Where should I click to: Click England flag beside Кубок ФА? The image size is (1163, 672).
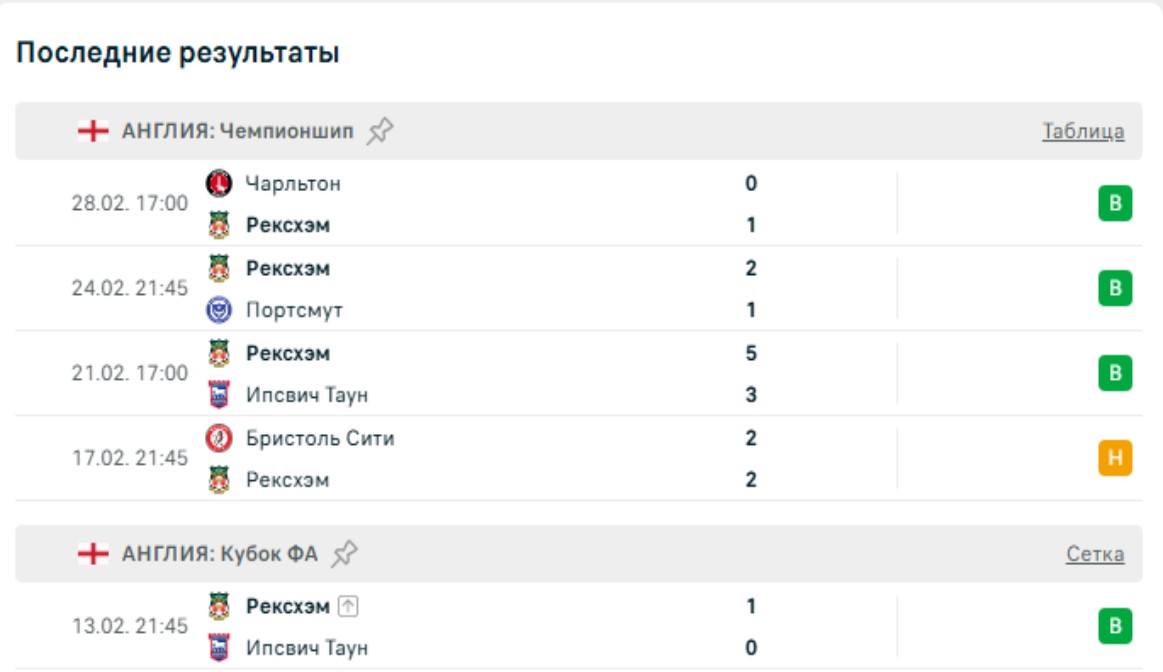pyautogui.click(x=93, y=554)
